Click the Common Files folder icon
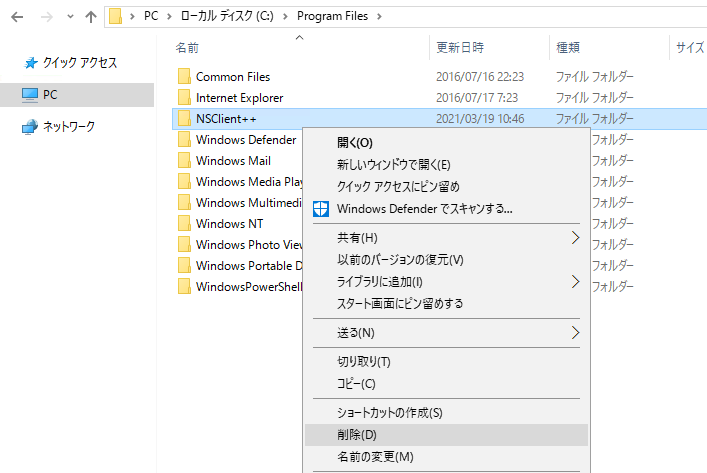Screen dimensions: 707x473 pyautogui.click(x=184, y=77)
